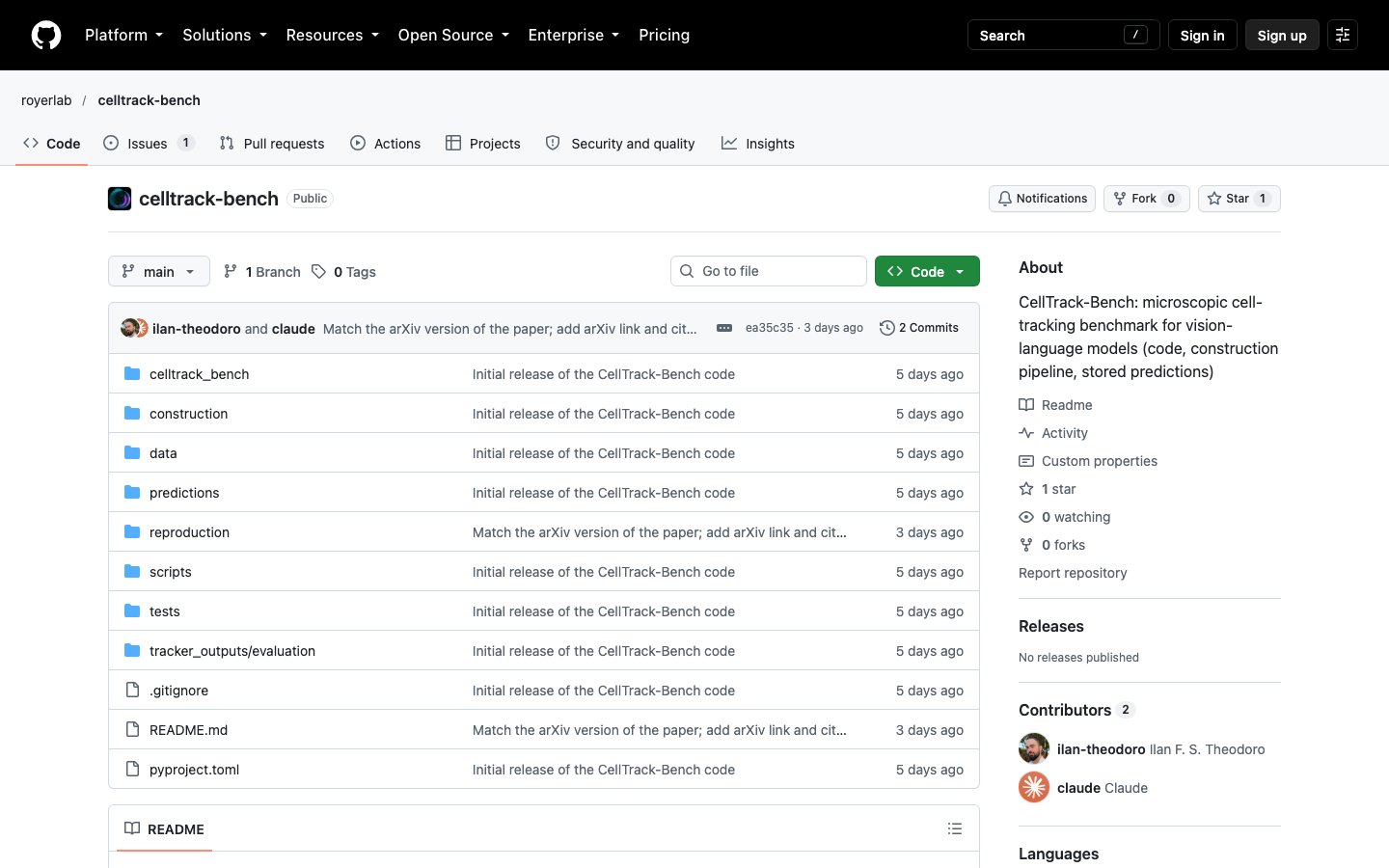Click the top Search field
Screen dimensions: 1389x868
1063,35
